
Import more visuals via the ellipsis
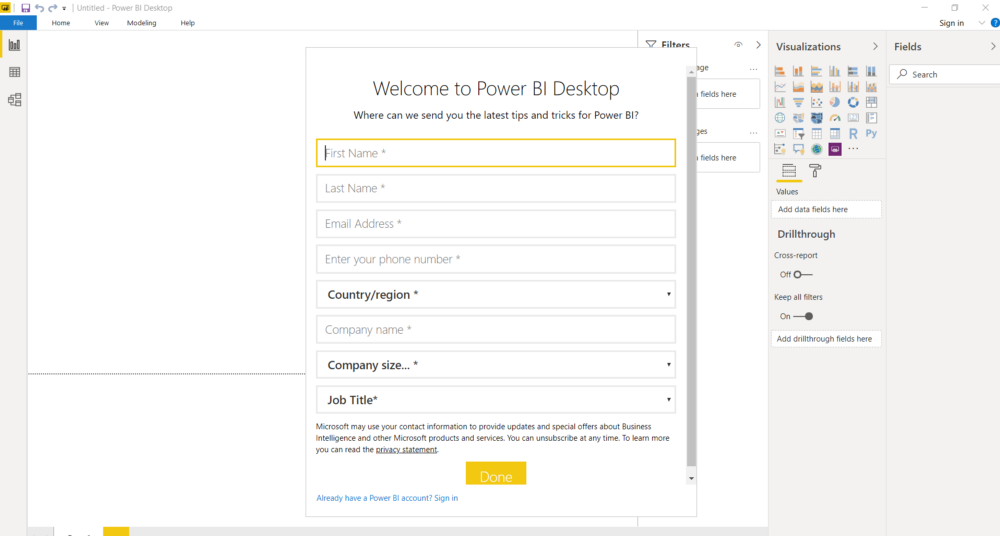click(853, 148)
